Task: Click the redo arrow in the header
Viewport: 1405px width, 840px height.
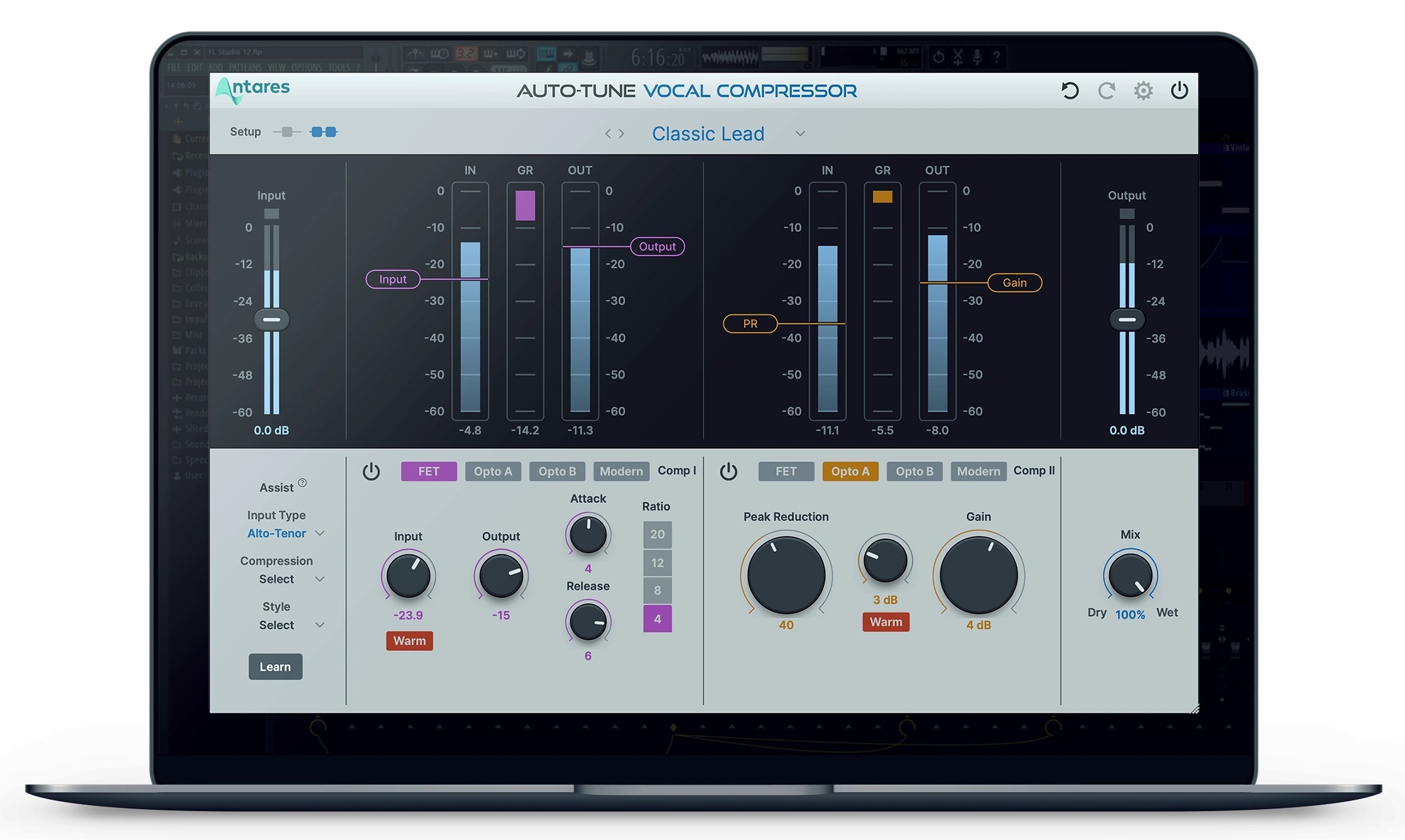Action: [x=1106, y=90]
